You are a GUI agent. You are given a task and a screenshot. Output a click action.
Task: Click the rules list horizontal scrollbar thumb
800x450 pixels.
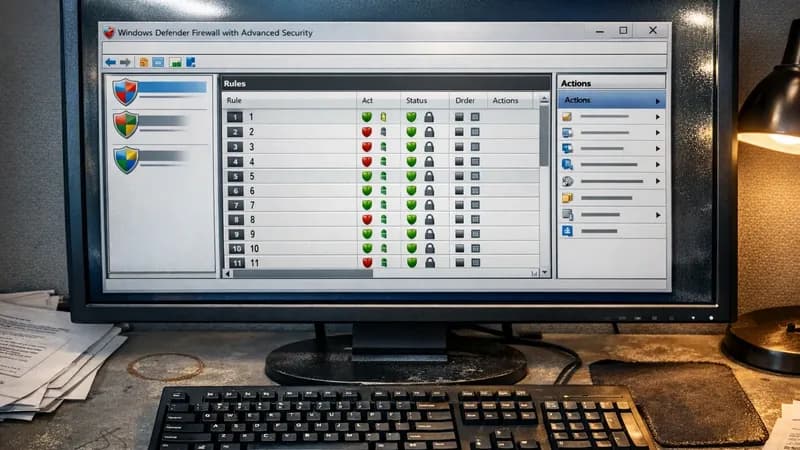(x=303, y=274)
